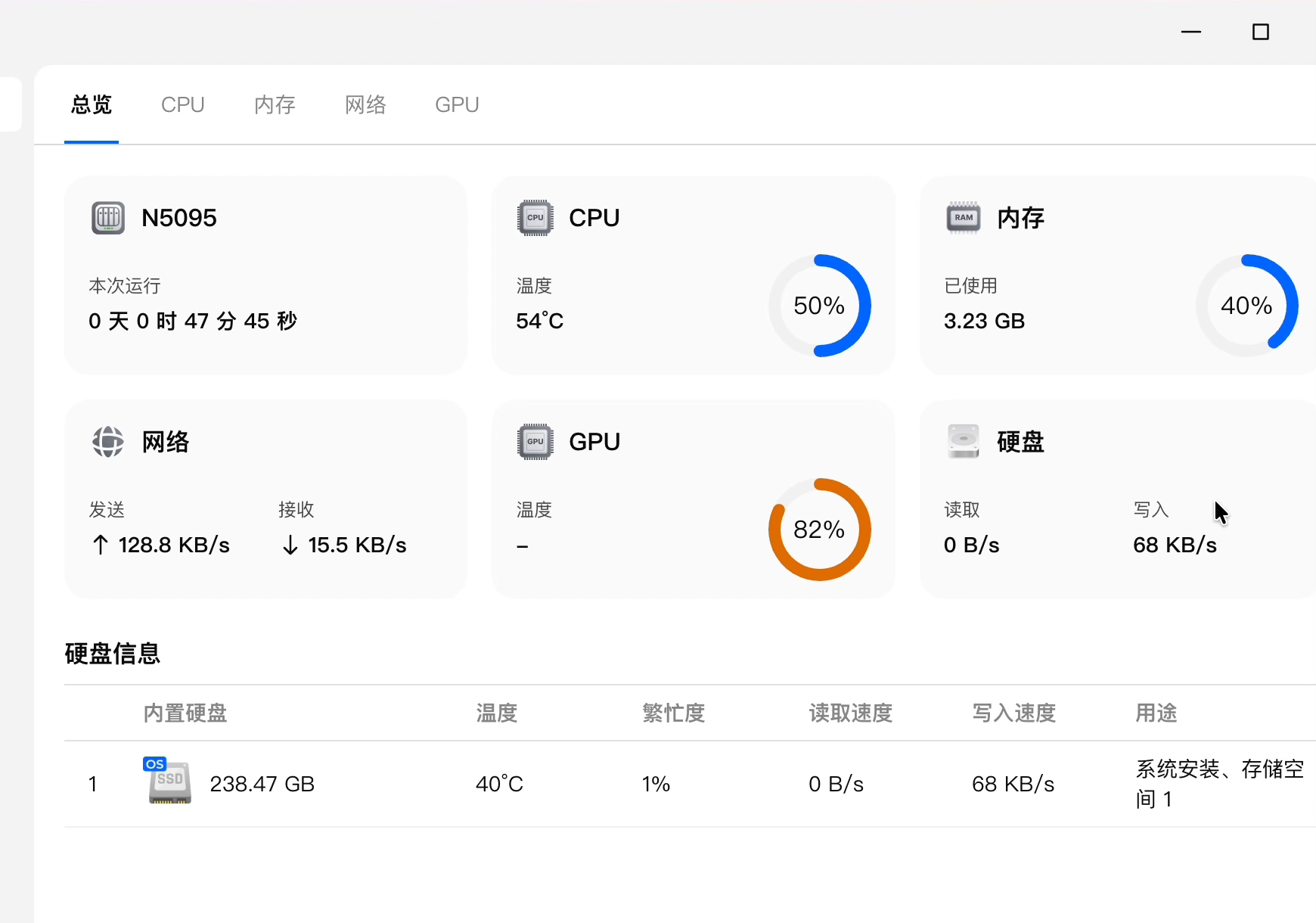Click the disk temperature 40°C cell
1316x923 pixels.
(499, 784)
